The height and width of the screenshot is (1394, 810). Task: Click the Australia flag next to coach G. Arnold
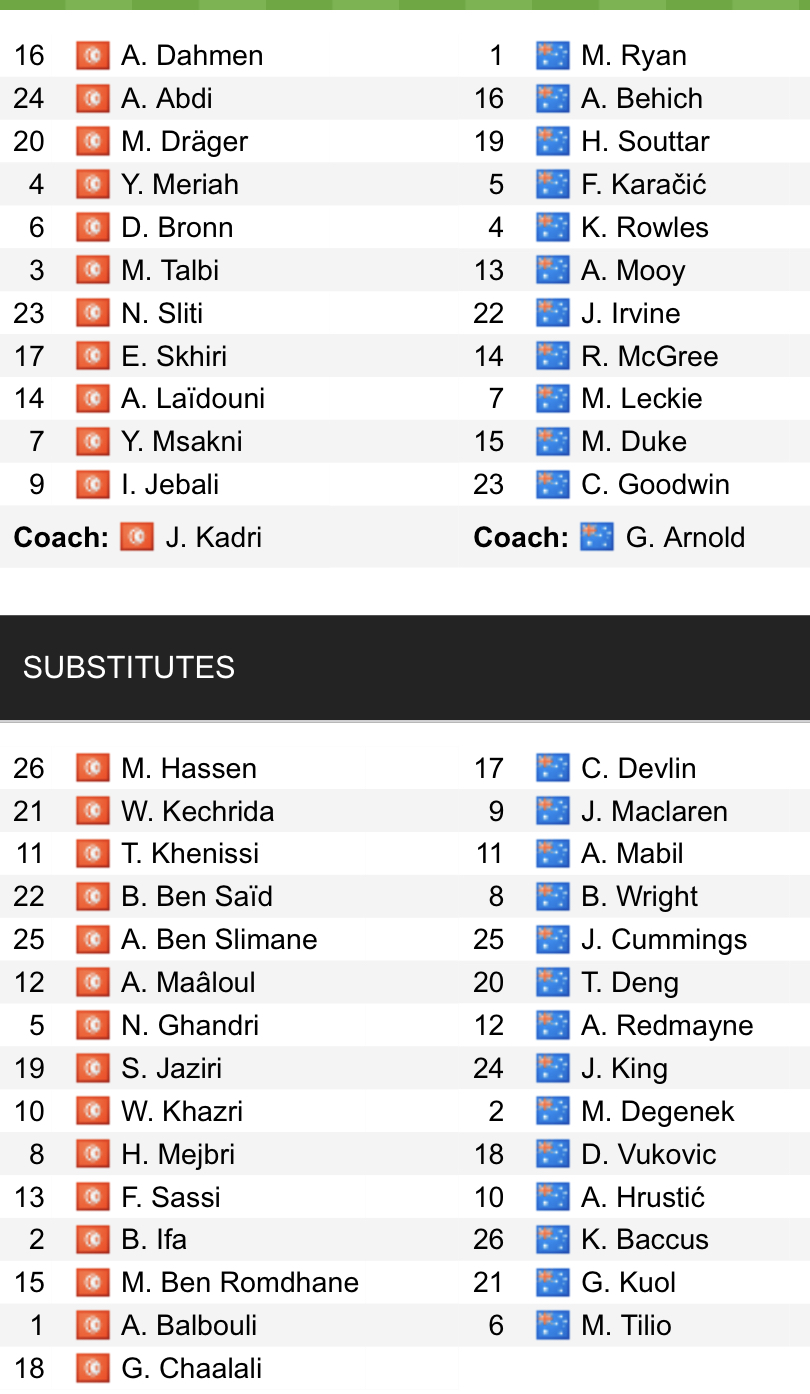(x=597, y=537)
